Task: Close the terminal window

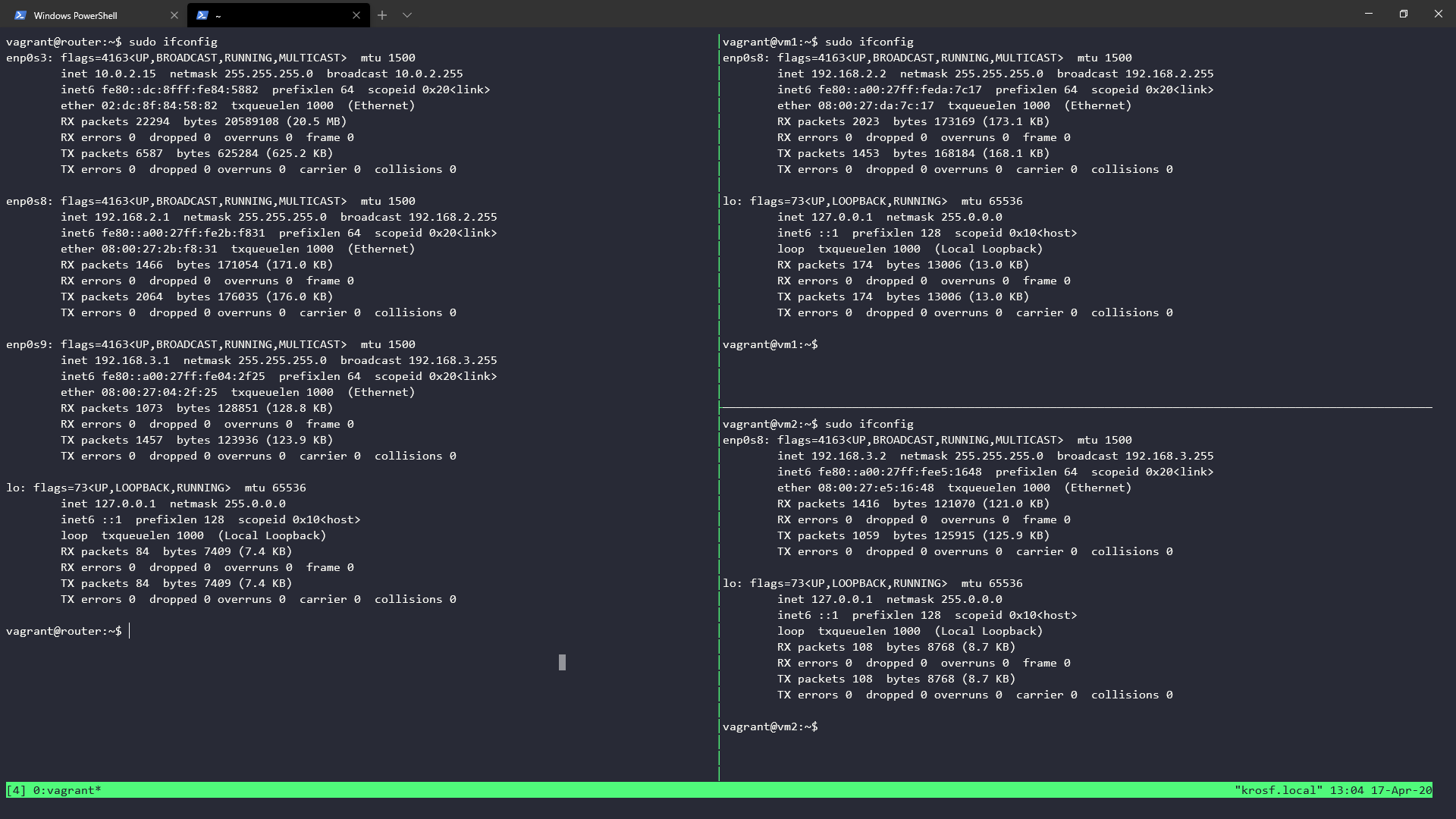Action: pyautogui.click(x=1439, y=14)
